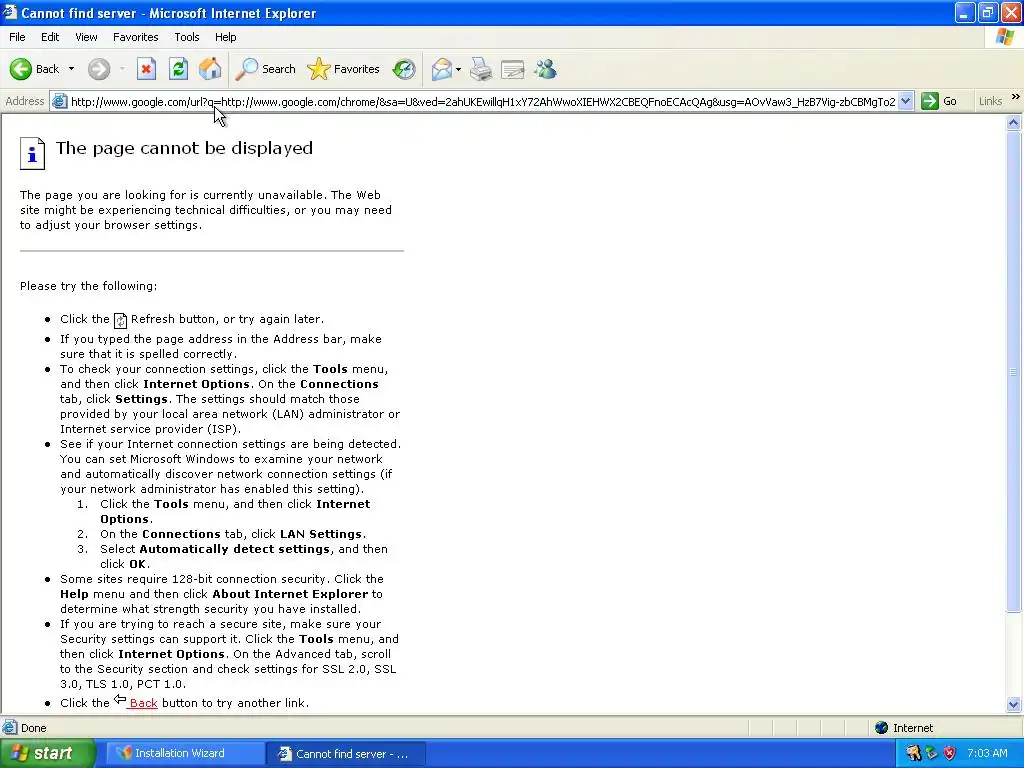The image size is (1024, 768).
Task: Click the Links toolbar label
Action: pos(990,101)
